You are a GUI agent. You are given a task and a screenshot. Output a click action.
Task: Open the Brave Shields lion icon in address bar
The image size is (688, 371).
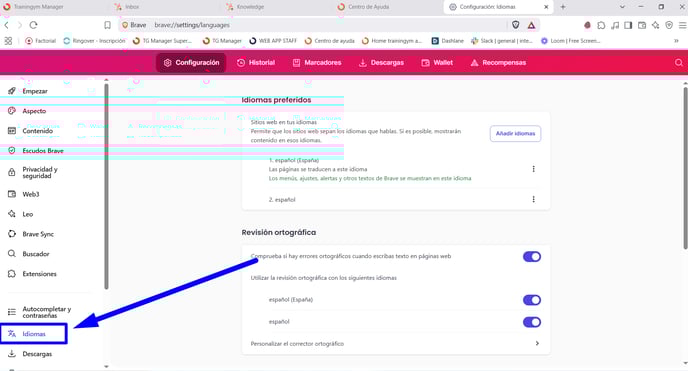[x=516, y=25]
